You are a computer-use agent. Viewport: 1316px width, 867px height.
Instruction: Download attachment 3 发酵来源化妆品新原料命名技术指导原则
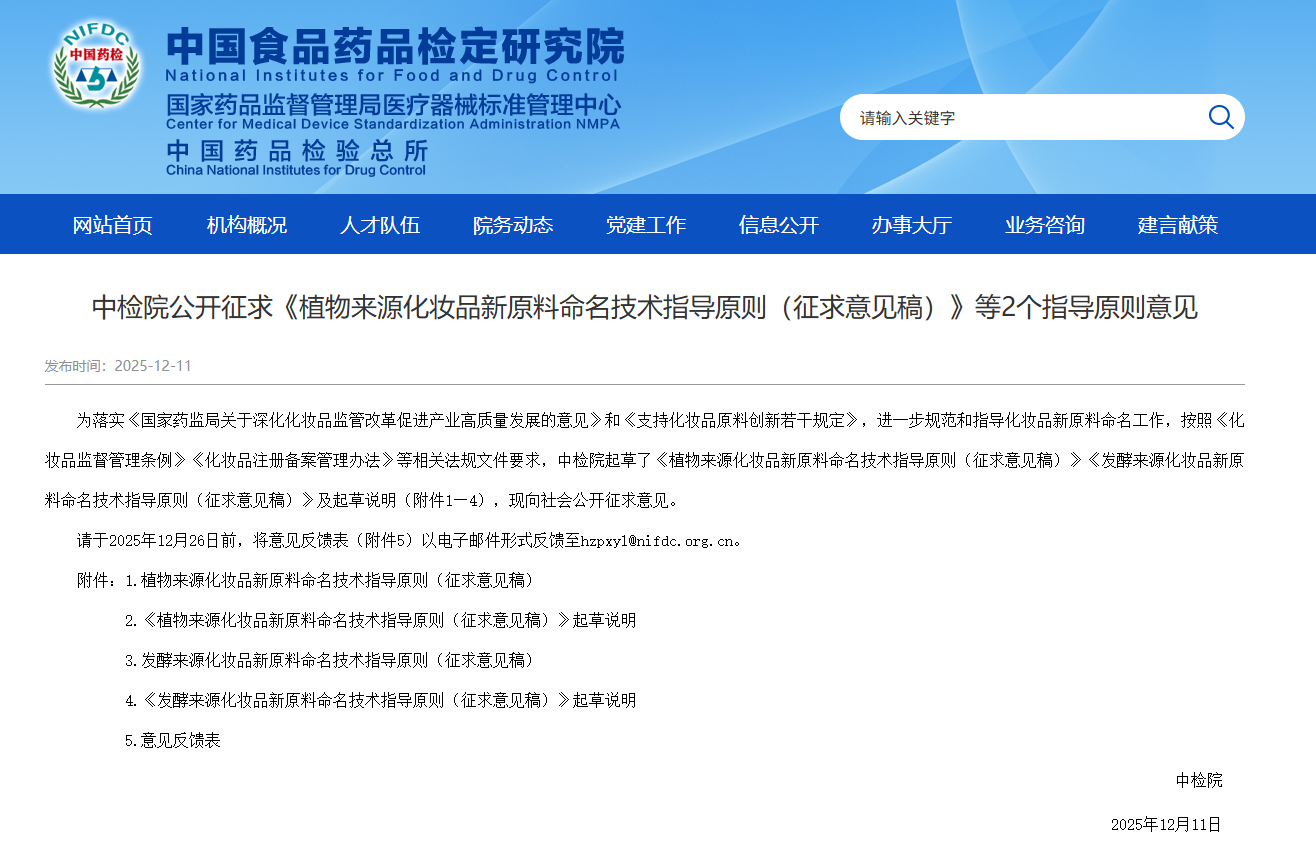(x=338, y=660)
